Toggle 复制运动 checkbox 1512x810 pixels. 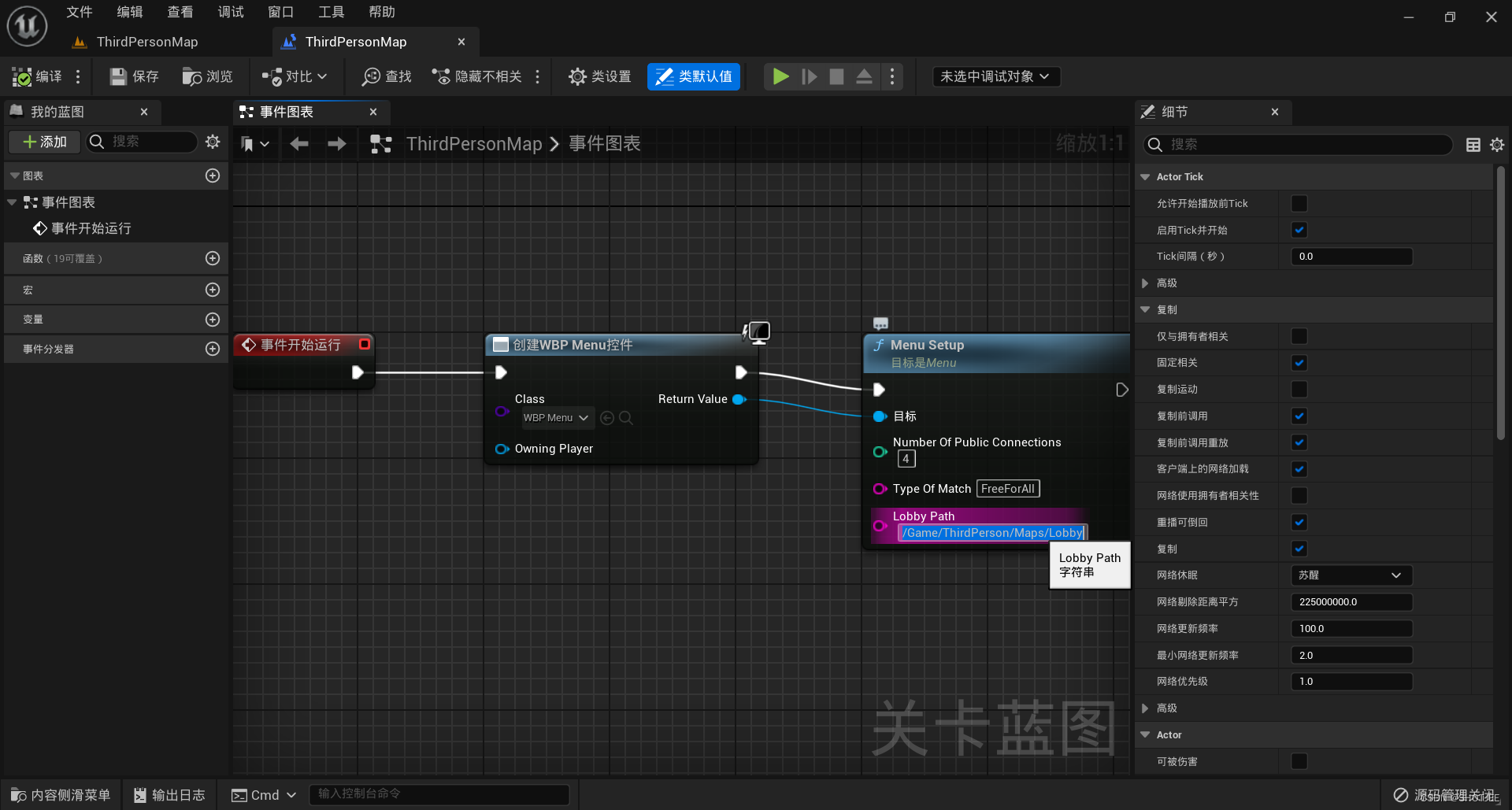(x=1299, y=389)
